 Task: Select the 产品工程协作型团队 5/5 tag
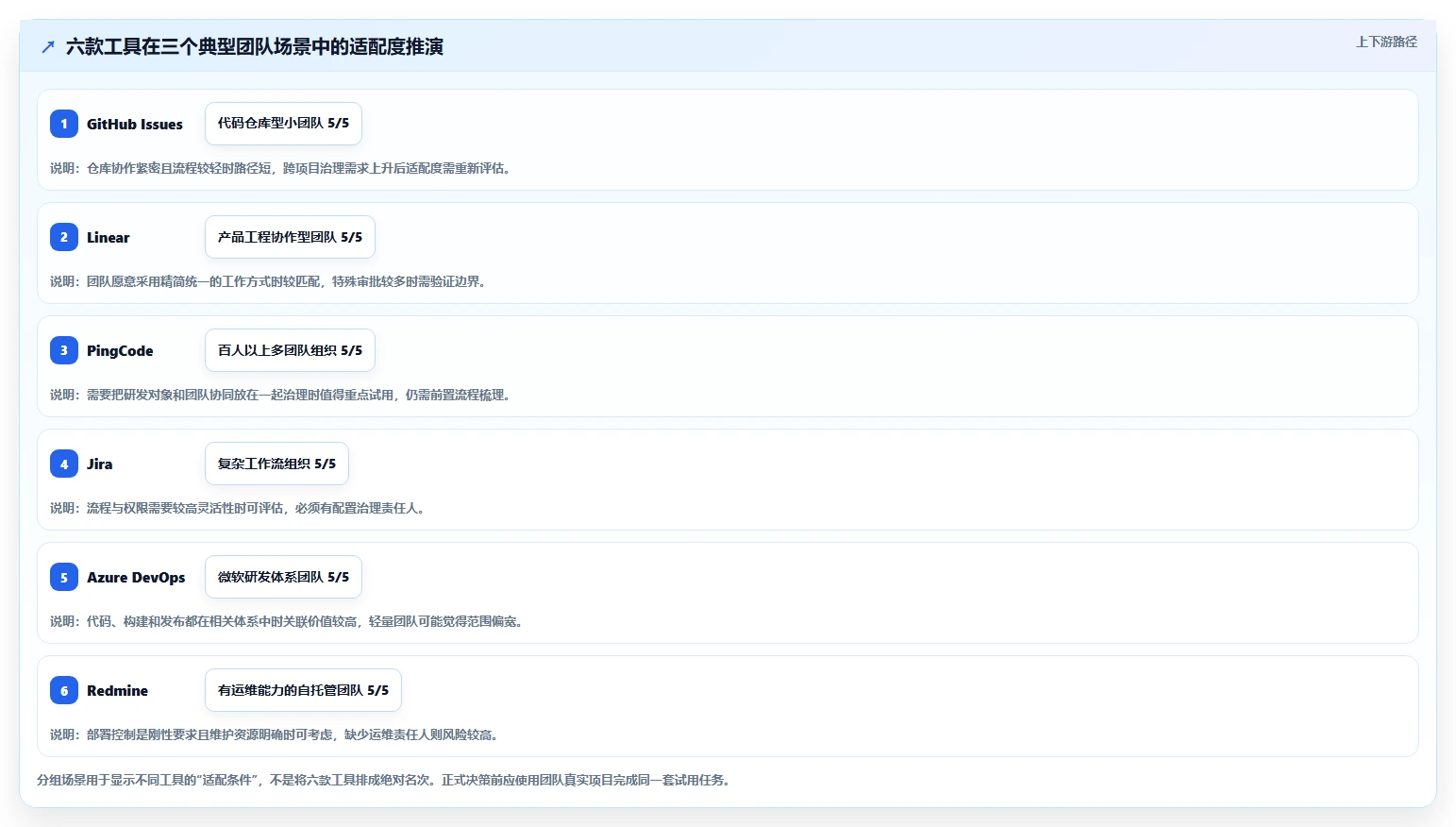click(290, 237)
